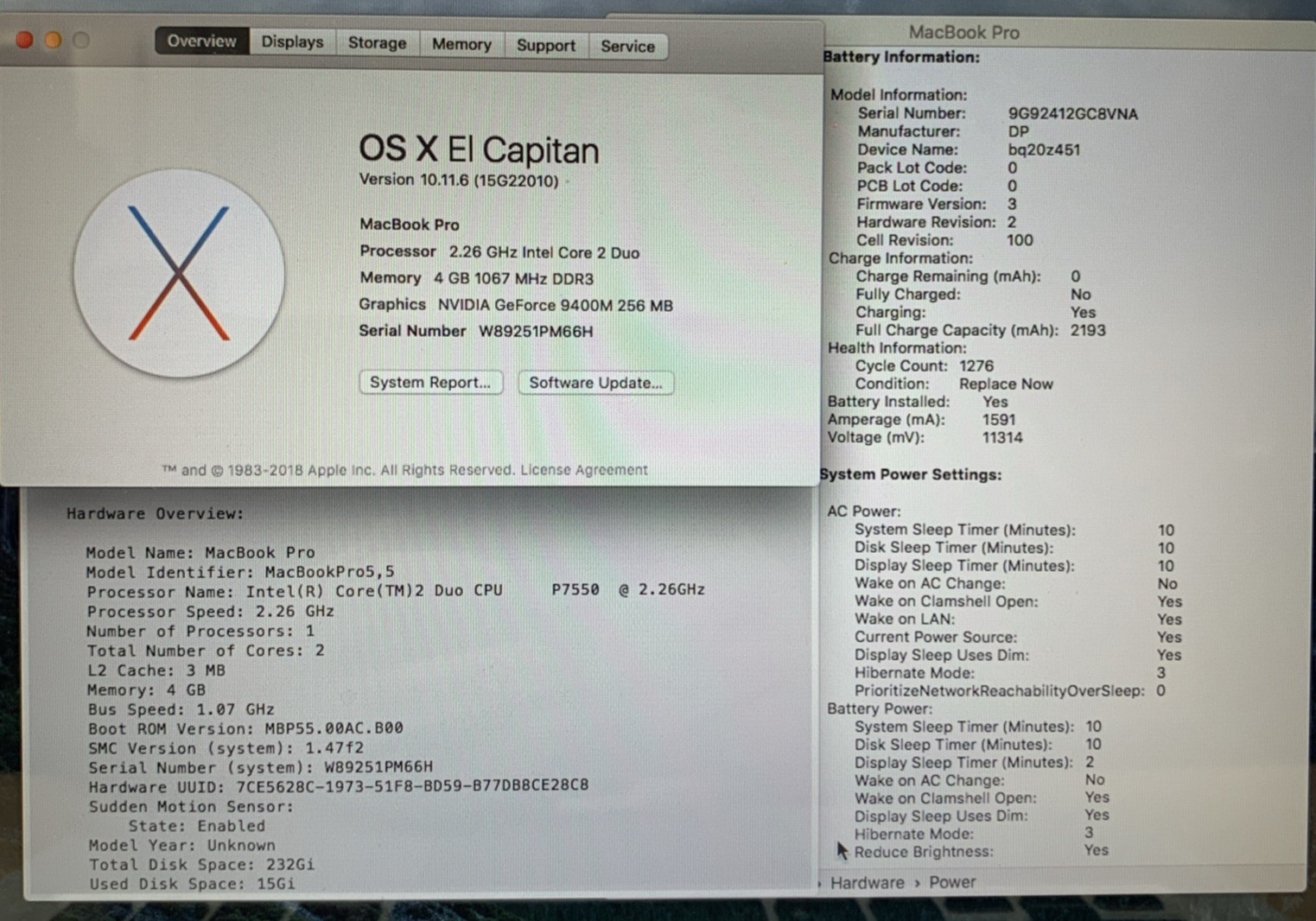Click "Firmware Version: 3" line
Image resolution: width=1316 pixels, height=921 pixels.
[937, 204]
